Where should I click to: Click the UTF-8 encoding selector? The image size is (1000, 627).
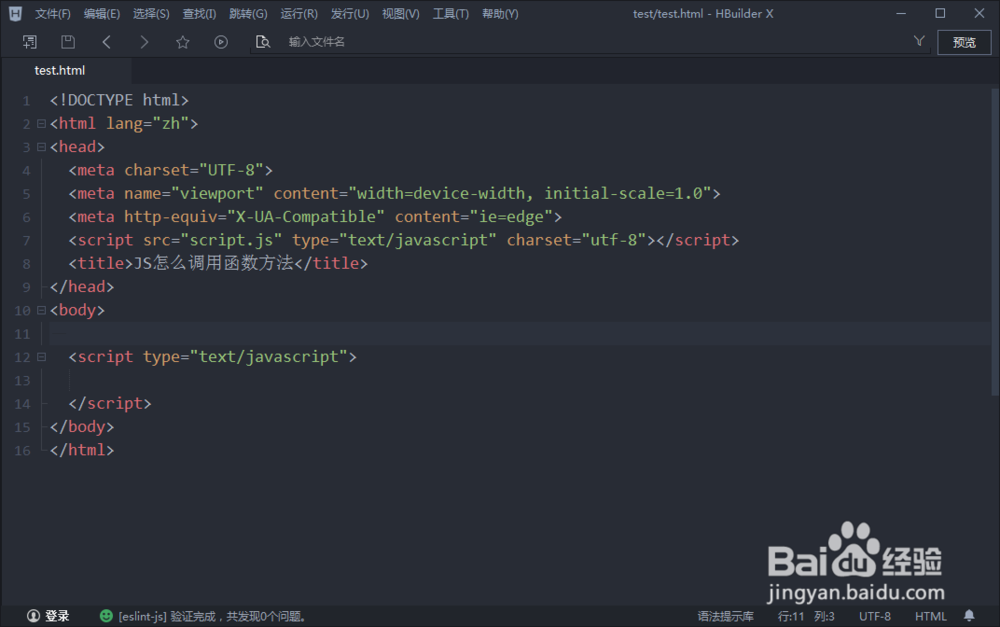pyautogui.click(x=874, y=616)
